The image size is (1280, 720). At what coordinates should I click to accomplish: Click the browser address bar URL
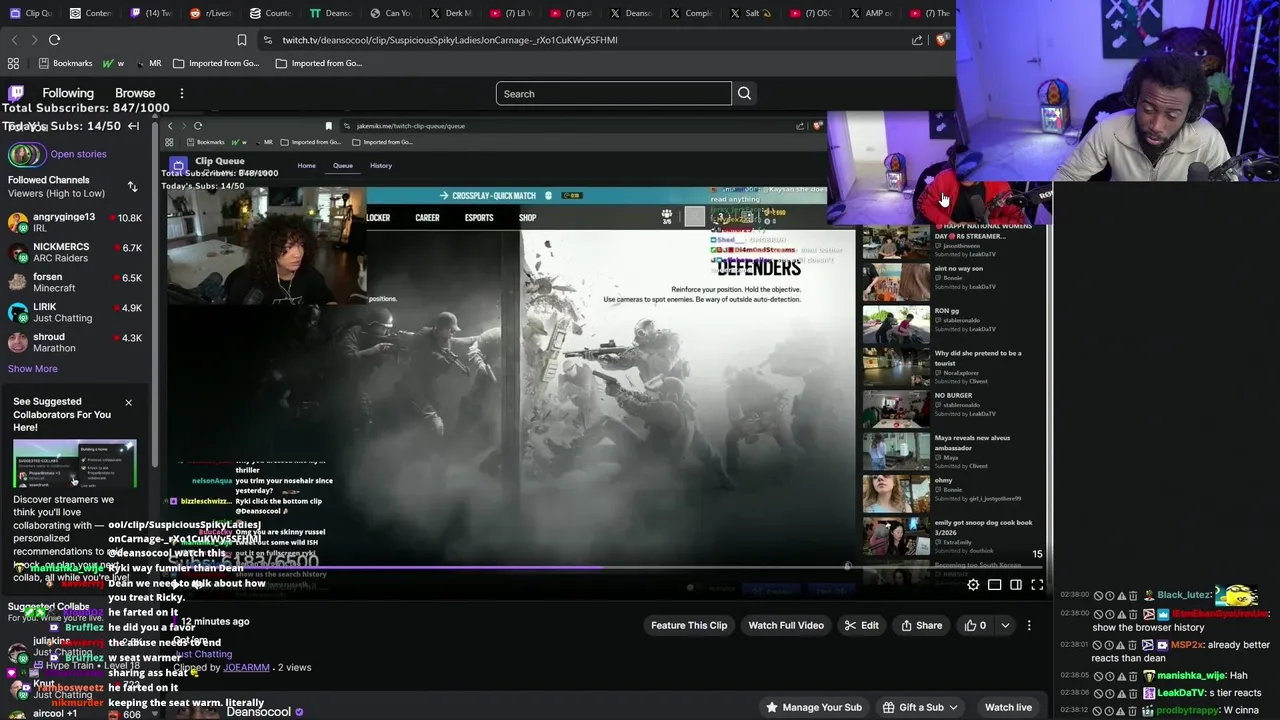point(450,40)
